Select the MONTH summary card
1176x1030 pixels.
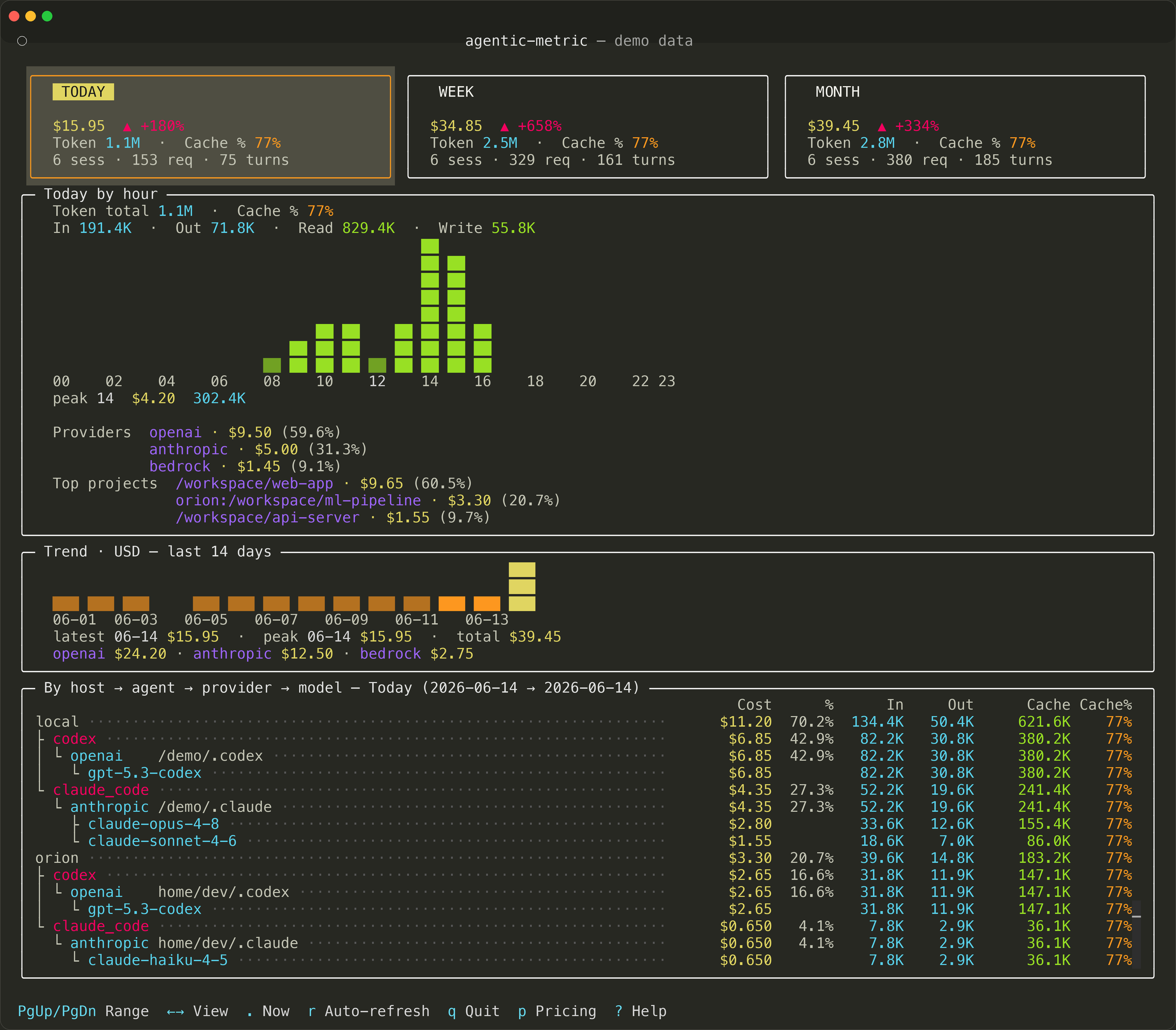[965, 126]
